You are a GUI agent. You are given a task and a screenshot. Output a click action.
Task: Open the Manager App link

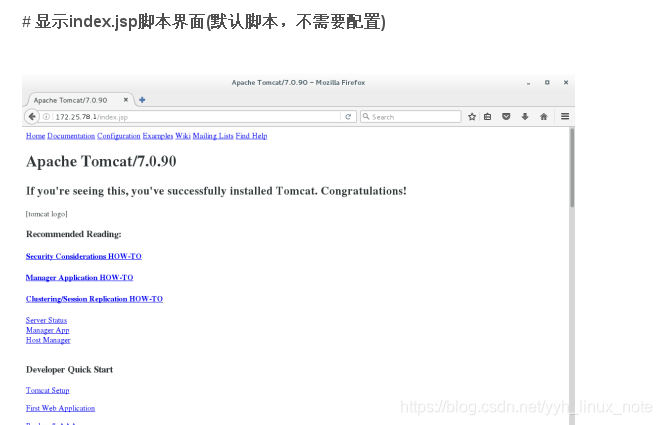point(48,330)
